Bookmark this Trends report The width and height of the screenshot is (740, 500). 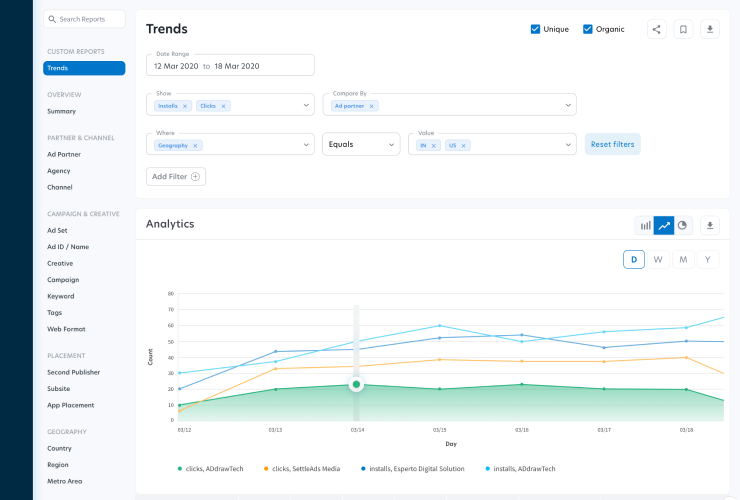tap(683, 29)
